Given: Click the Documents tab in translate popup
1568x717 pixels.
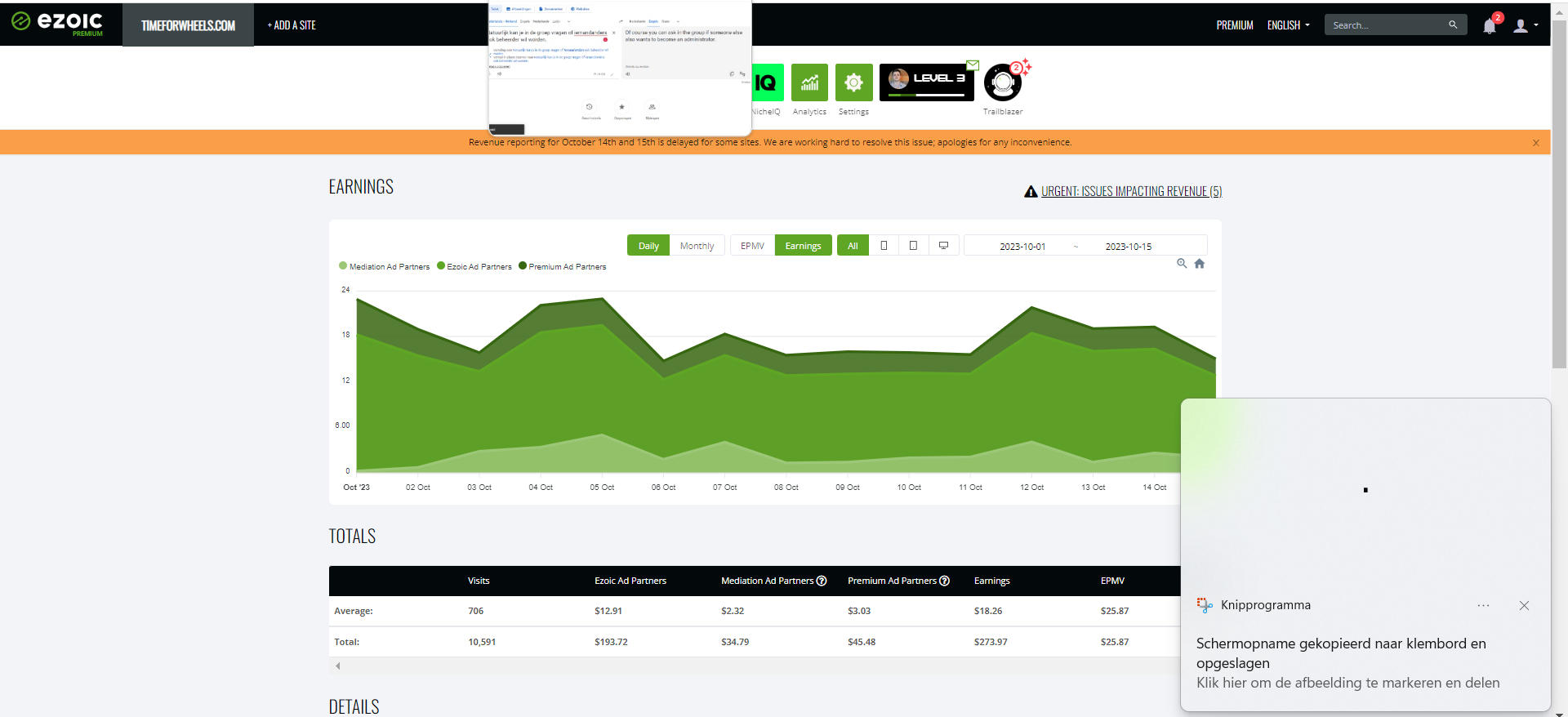Looking at the screenshot, I should click(551, 9).
